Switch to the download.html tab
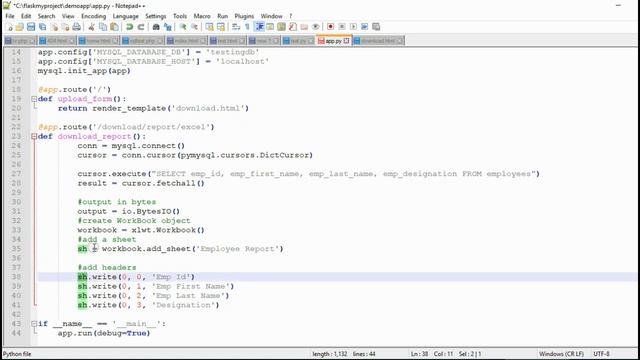The width and height of the screenshot is (640, 360). pyautogui.click(x=378, y=41)
